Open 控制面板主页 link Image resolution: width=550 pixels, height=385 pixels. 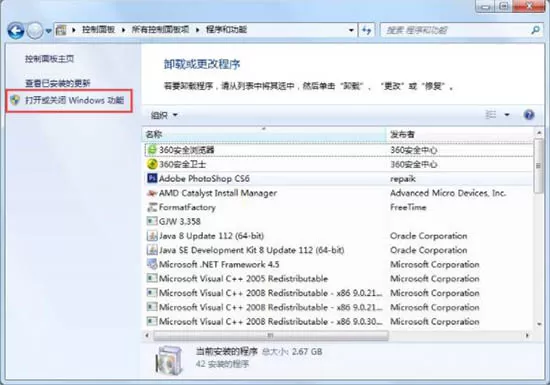pos(49,59)
